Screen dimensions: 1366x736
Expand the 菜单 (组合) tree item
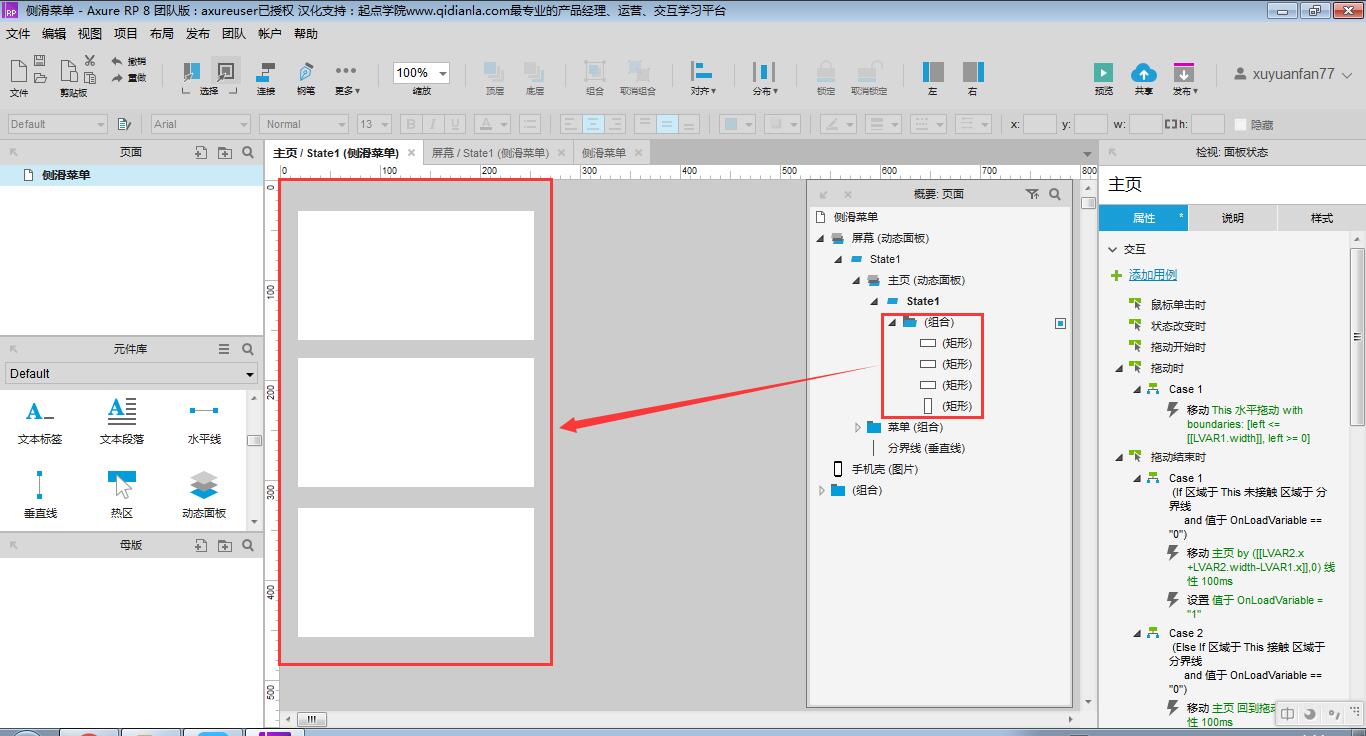857,427
